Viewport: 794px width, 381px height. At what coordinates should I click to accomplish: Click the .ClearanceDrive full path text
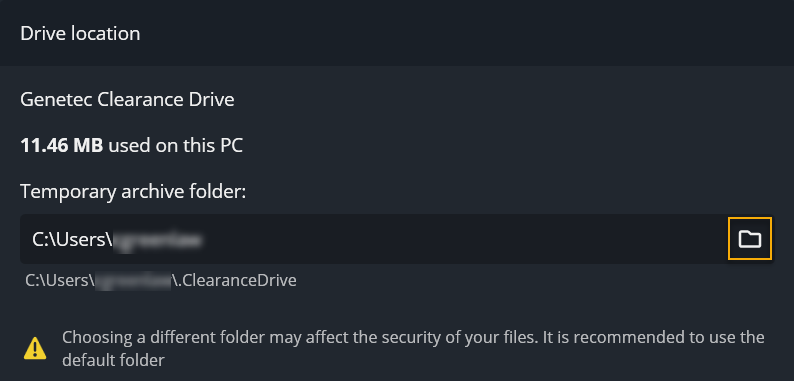[x=161, y=280]
